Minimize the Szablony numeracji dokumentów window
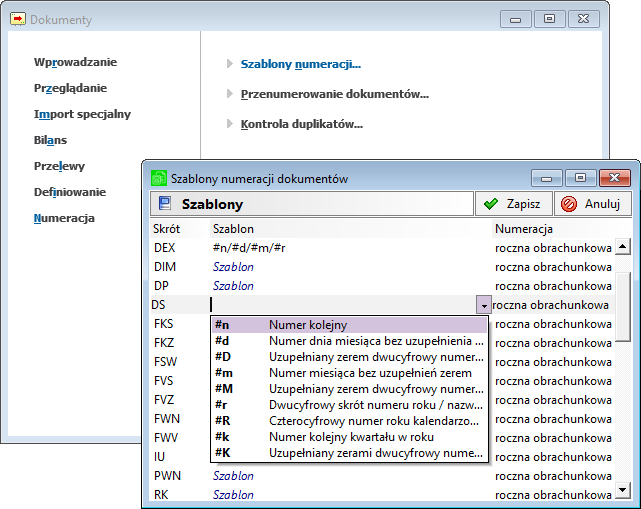 (x=547, y=178)
